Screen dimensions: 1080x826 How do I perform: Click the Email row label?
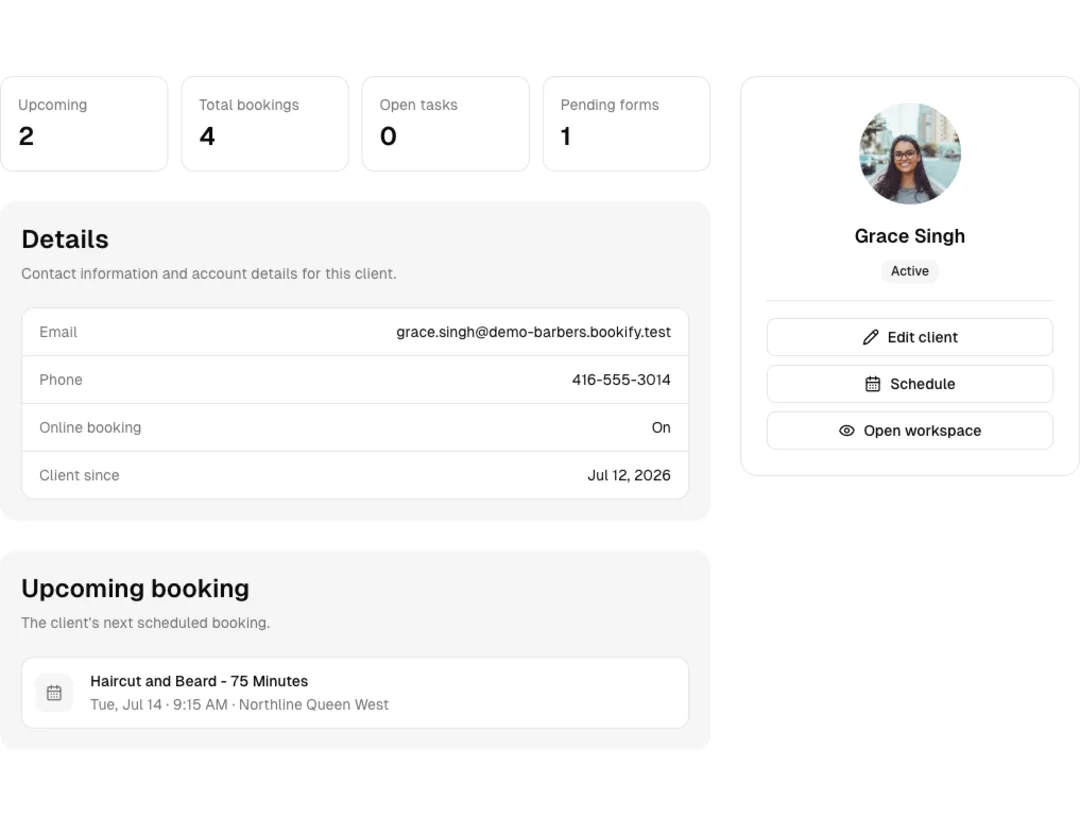point(58,332)
